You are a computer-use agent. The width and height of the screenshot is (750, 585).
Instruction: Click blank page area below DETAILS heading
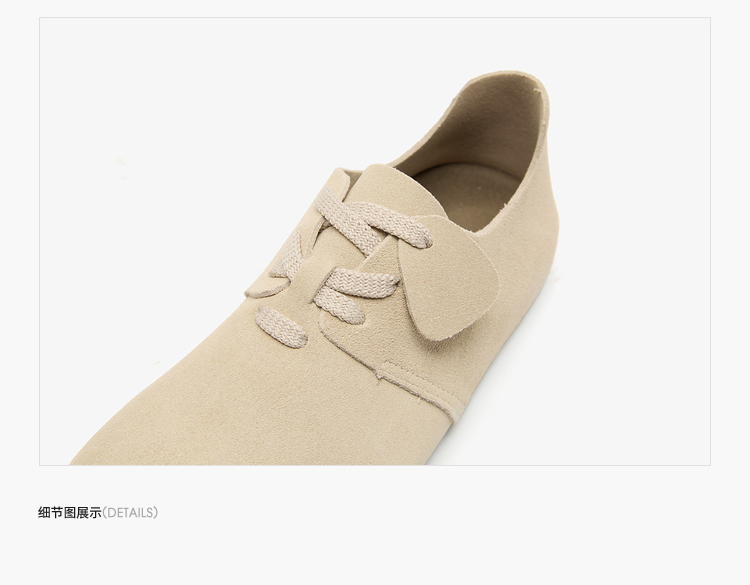tap(375, 555)
